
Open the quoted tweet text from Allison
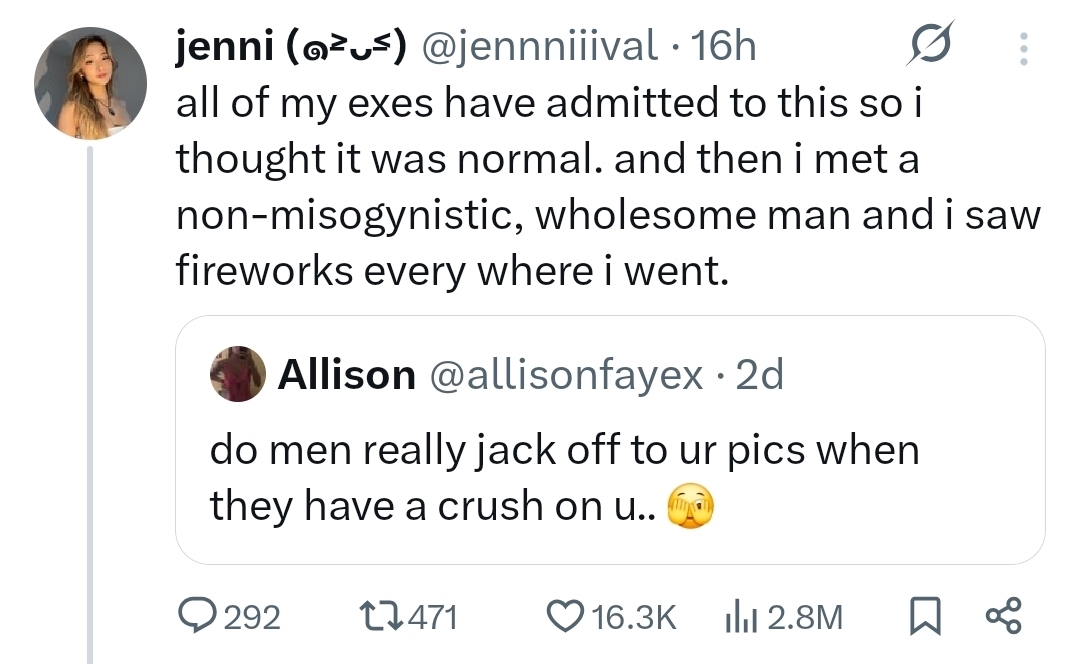click(x=563, y=478)
